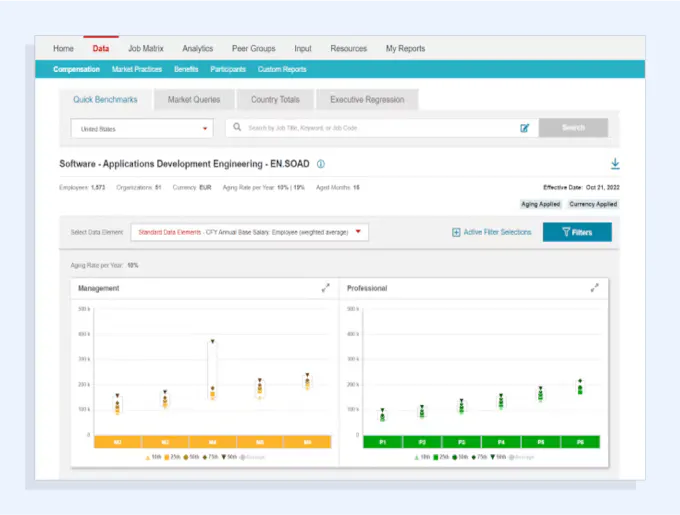The height and width of the screenshot is (515, 680).
Task: Click the Aging Applied tag
Action: pyautogui.click(x=540, y=204)
